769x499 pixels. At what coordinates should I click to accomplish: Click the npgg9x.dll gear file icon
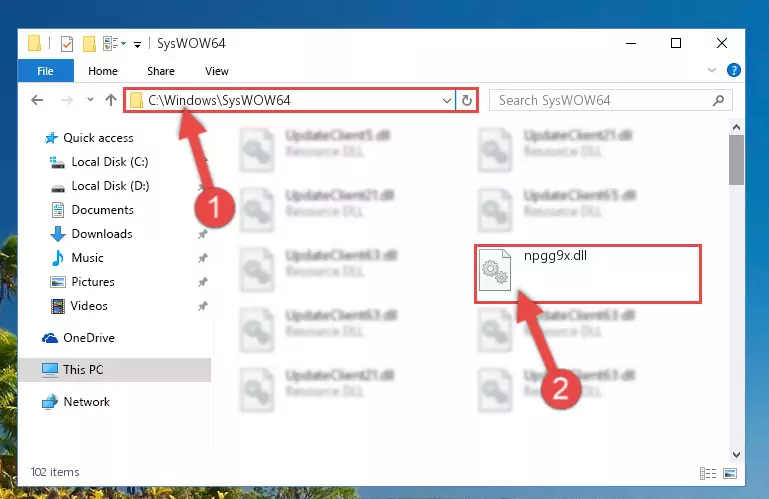tap(494, 270)
